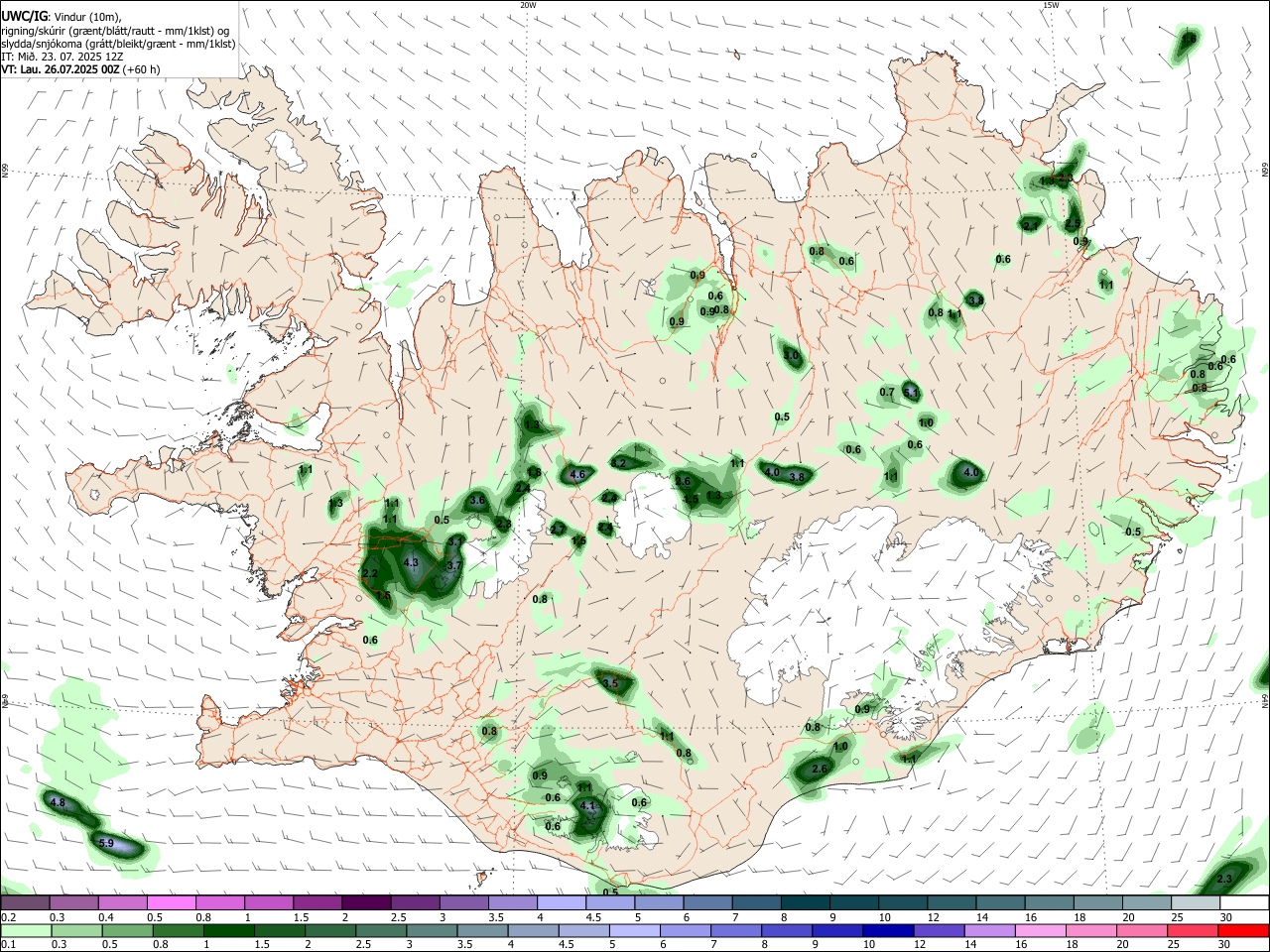
Task: Click the 'rigning/skúrir' precipitation description line
Action: click(x=117, y=31)
